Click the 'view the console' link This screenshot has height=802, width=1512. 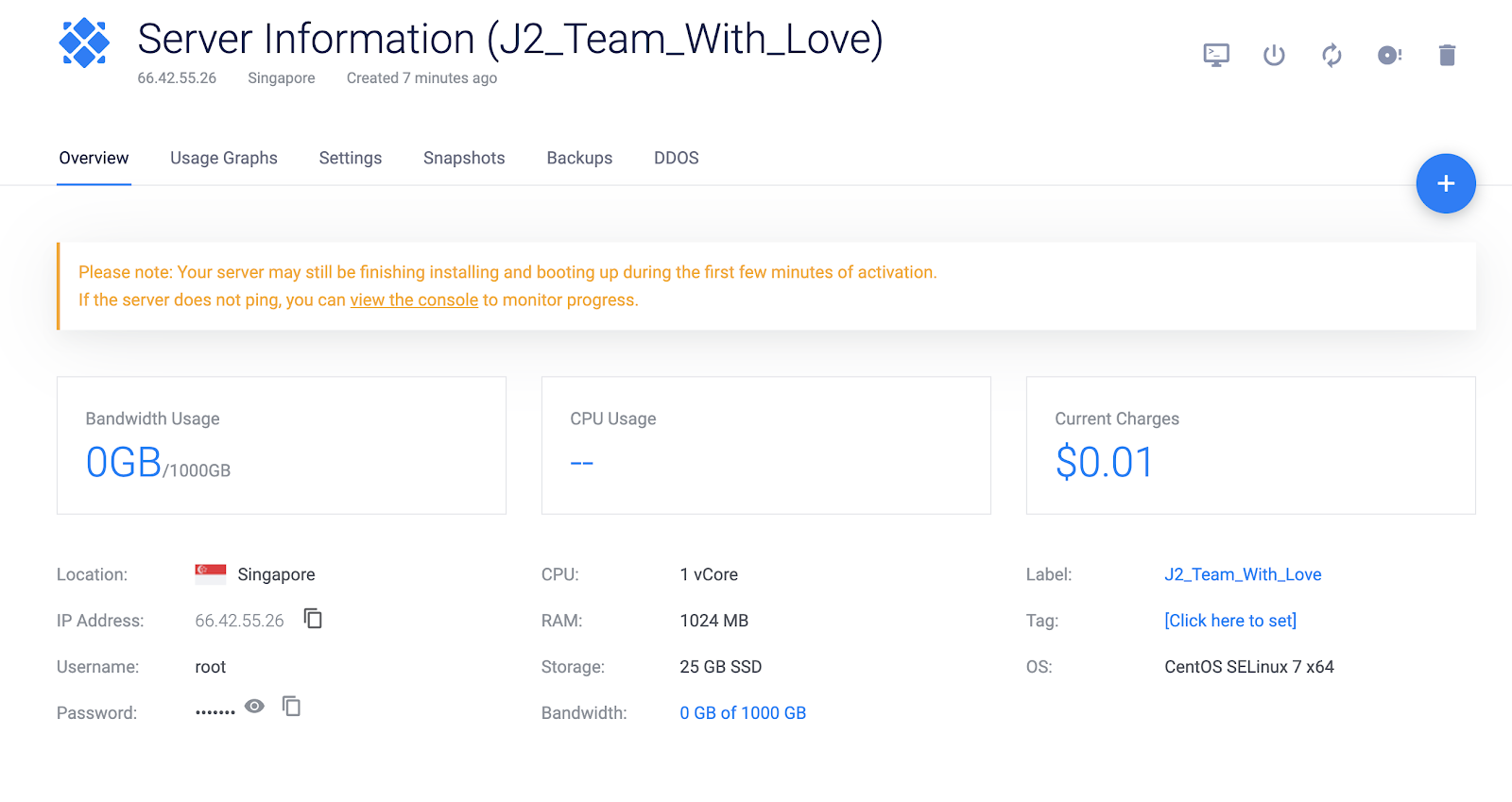414,299
